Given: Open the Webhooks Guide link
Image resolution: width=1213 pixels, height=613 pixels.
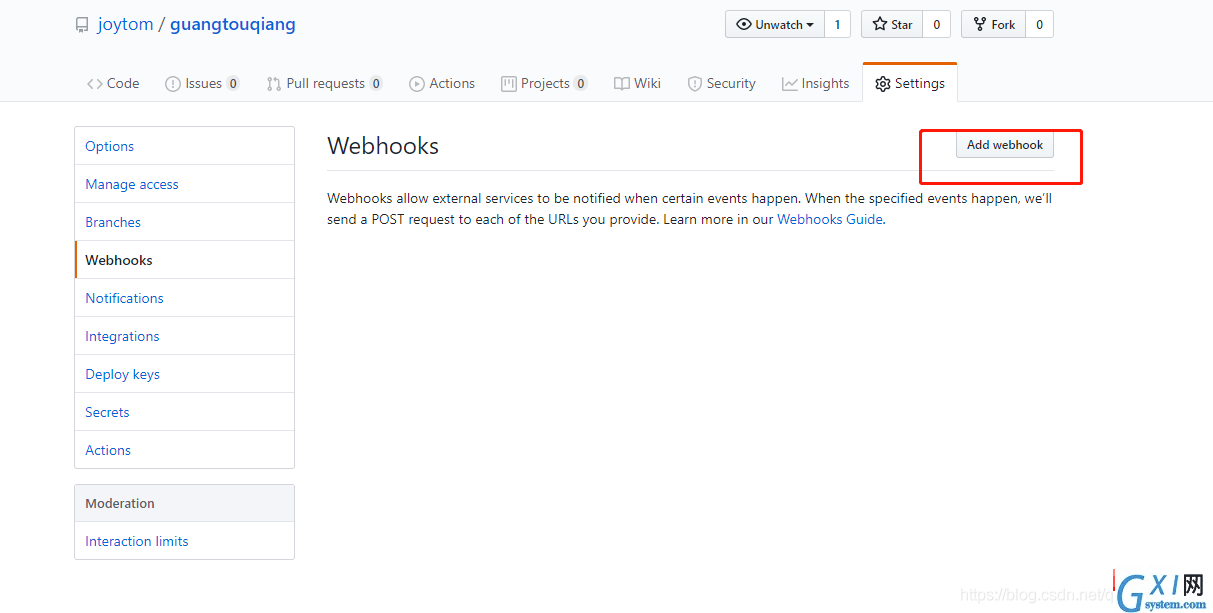Looking at the screenshot, I should click(830, 219).
